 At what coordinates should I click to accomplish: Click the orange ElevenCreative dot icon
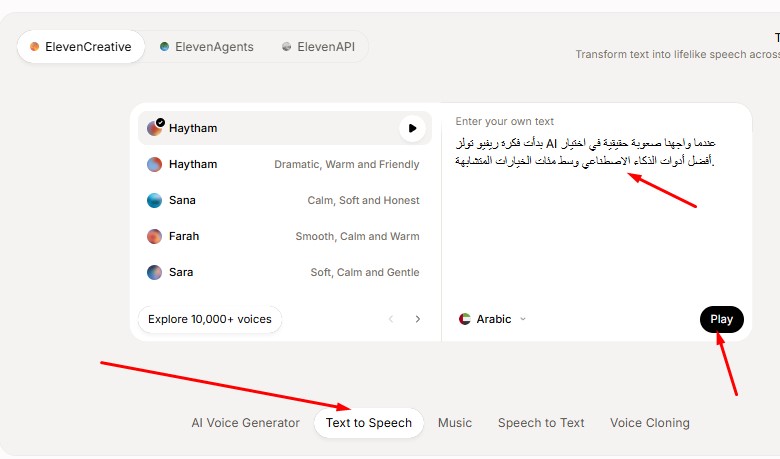pos(34,47)
